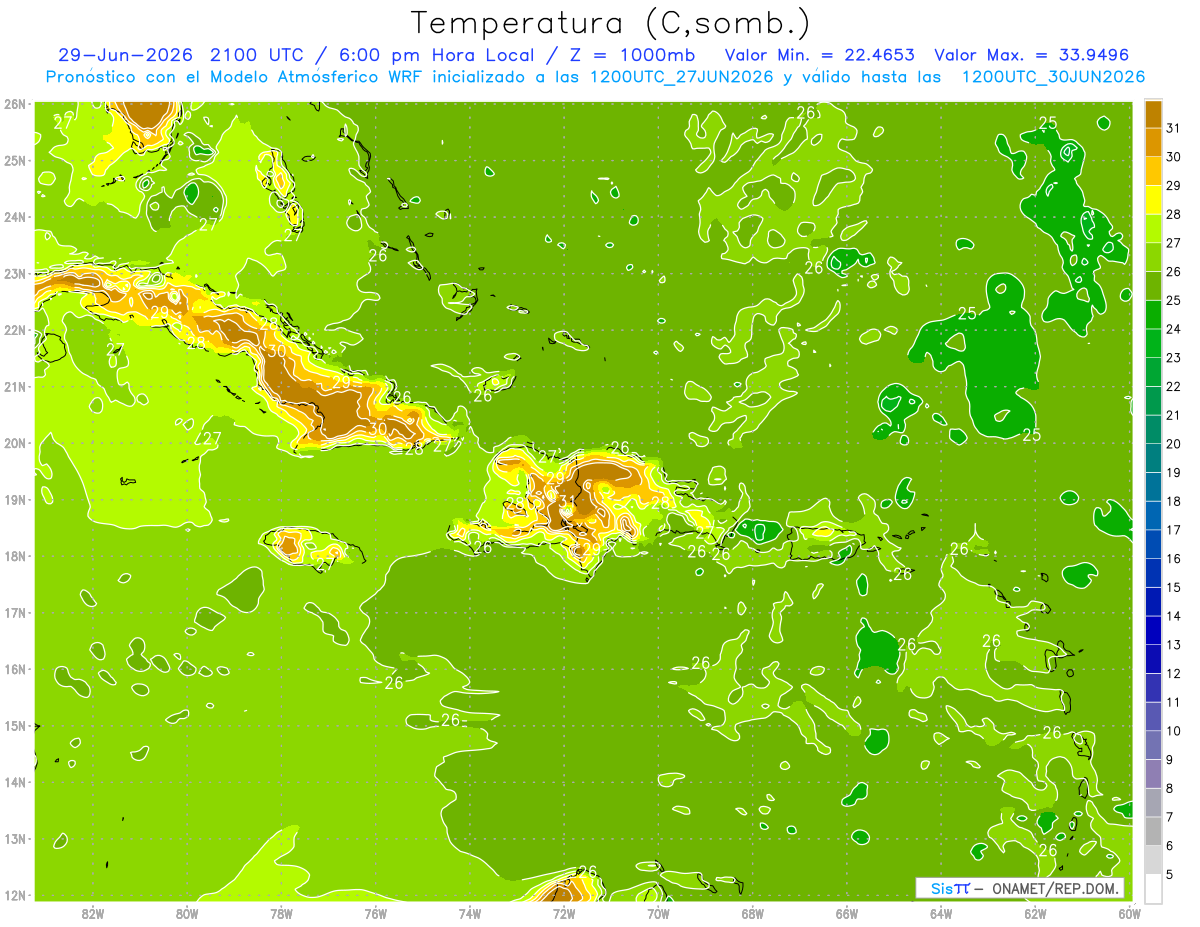This screenshot has height=927, width=1200.
Task: Click the "82W" longitude axis label
Action: tap(93, 912)
